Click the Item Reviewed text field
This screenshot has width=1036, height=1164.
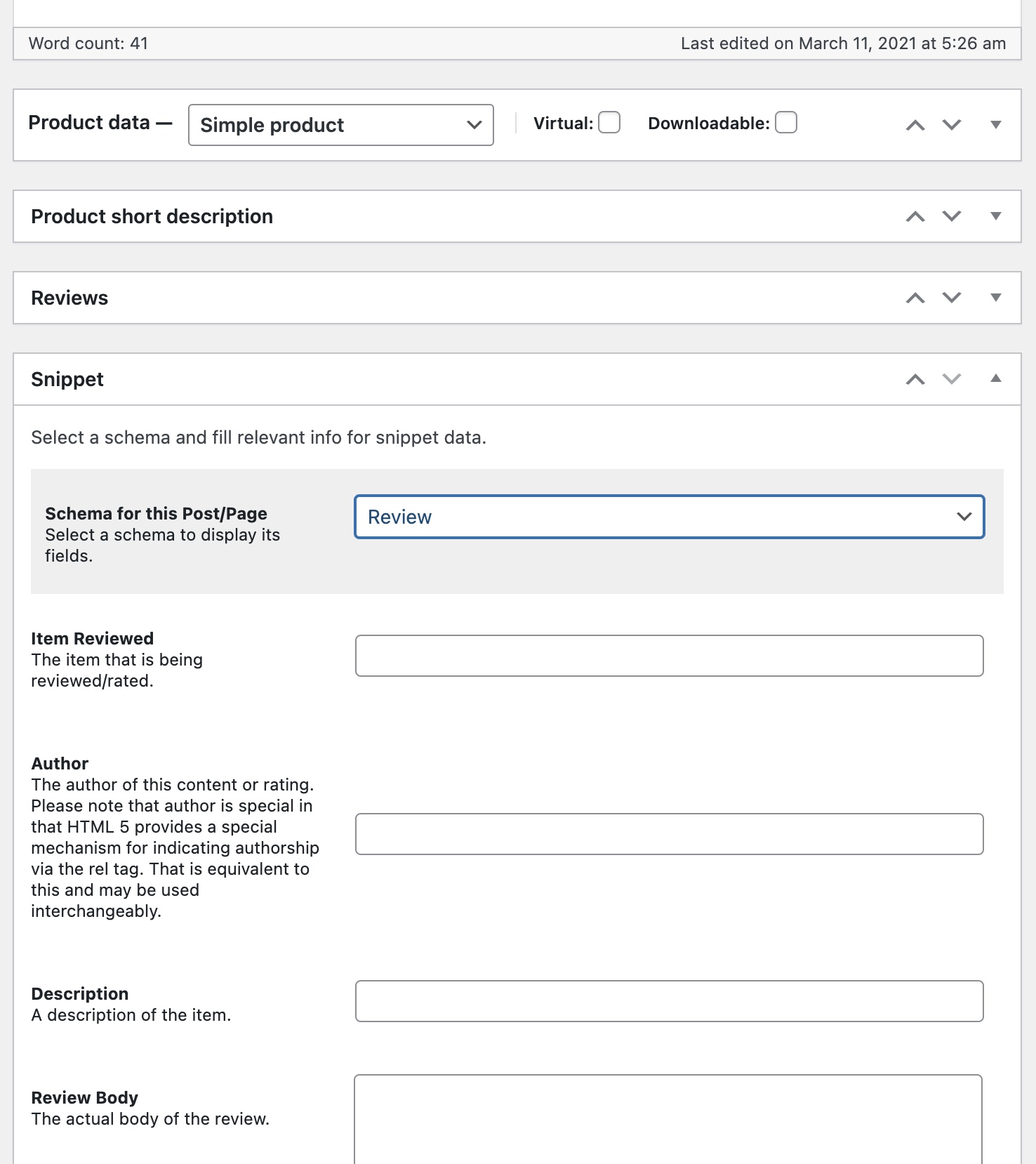click(x=670, y=656)
